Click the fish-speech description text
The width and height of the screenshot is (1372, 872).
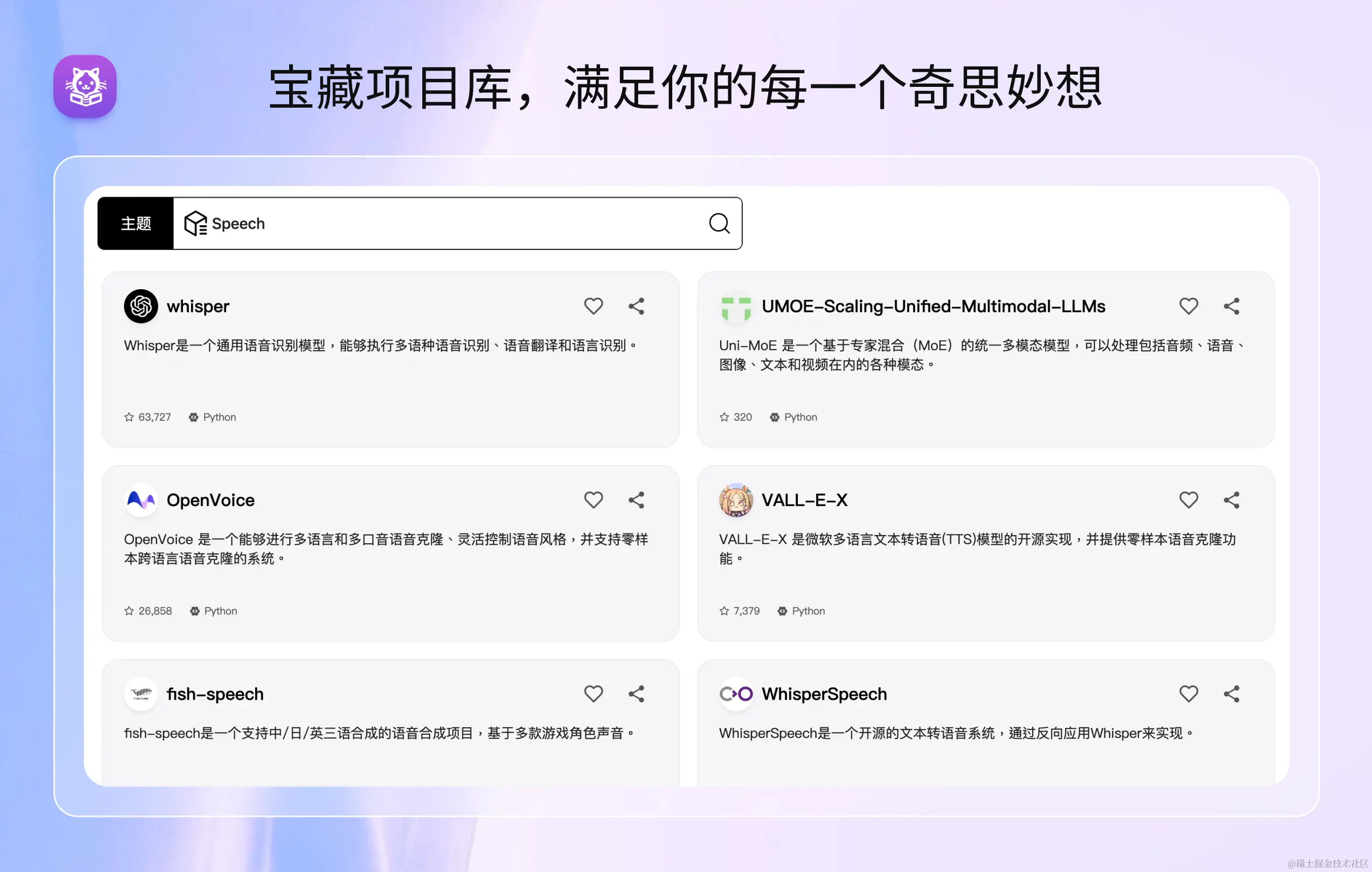tap(379, 733)
